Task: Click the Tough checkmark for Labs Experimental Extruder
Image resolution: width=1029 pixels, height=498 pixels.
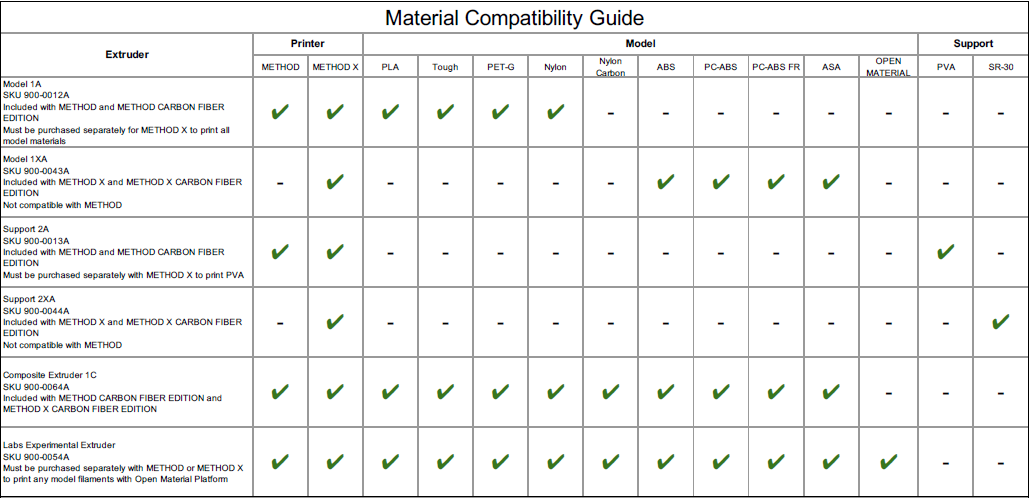Action: [x=445, y=462]
